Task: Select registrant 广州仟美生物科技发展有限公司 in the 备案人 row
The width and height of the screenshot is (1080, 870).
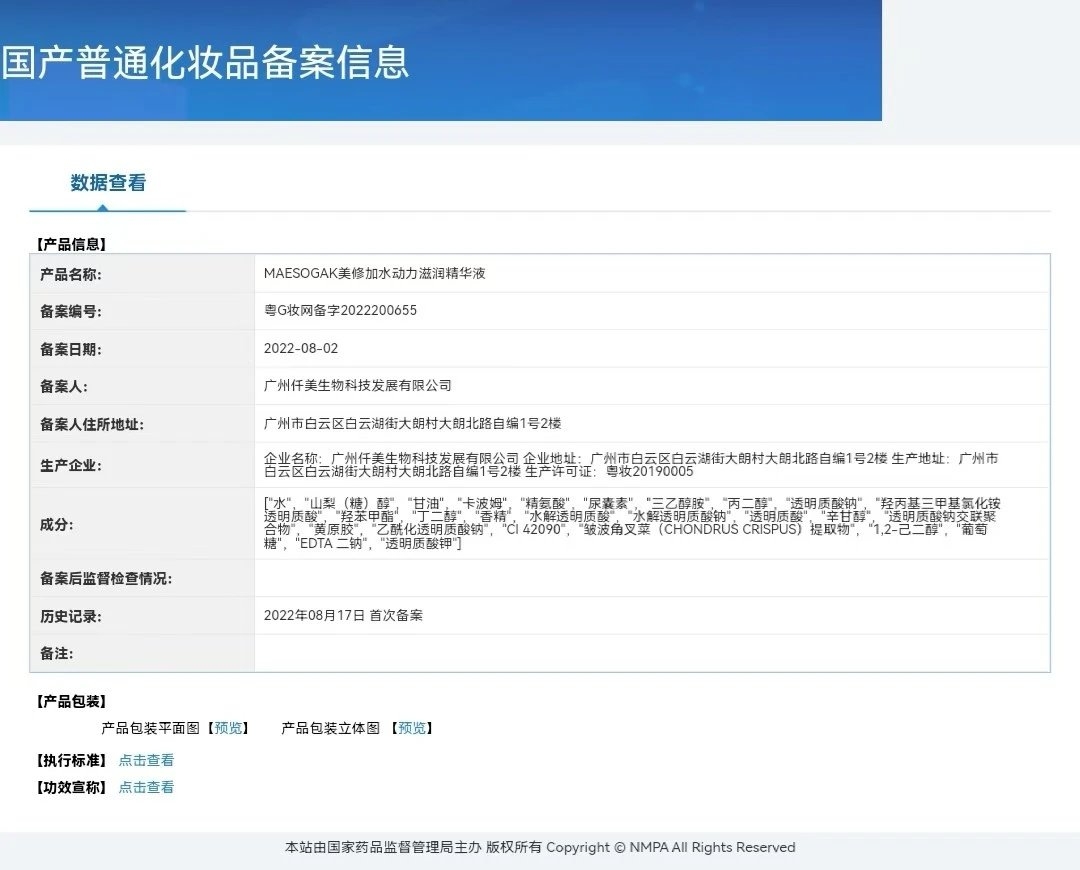Action: [x=357, y=386]
